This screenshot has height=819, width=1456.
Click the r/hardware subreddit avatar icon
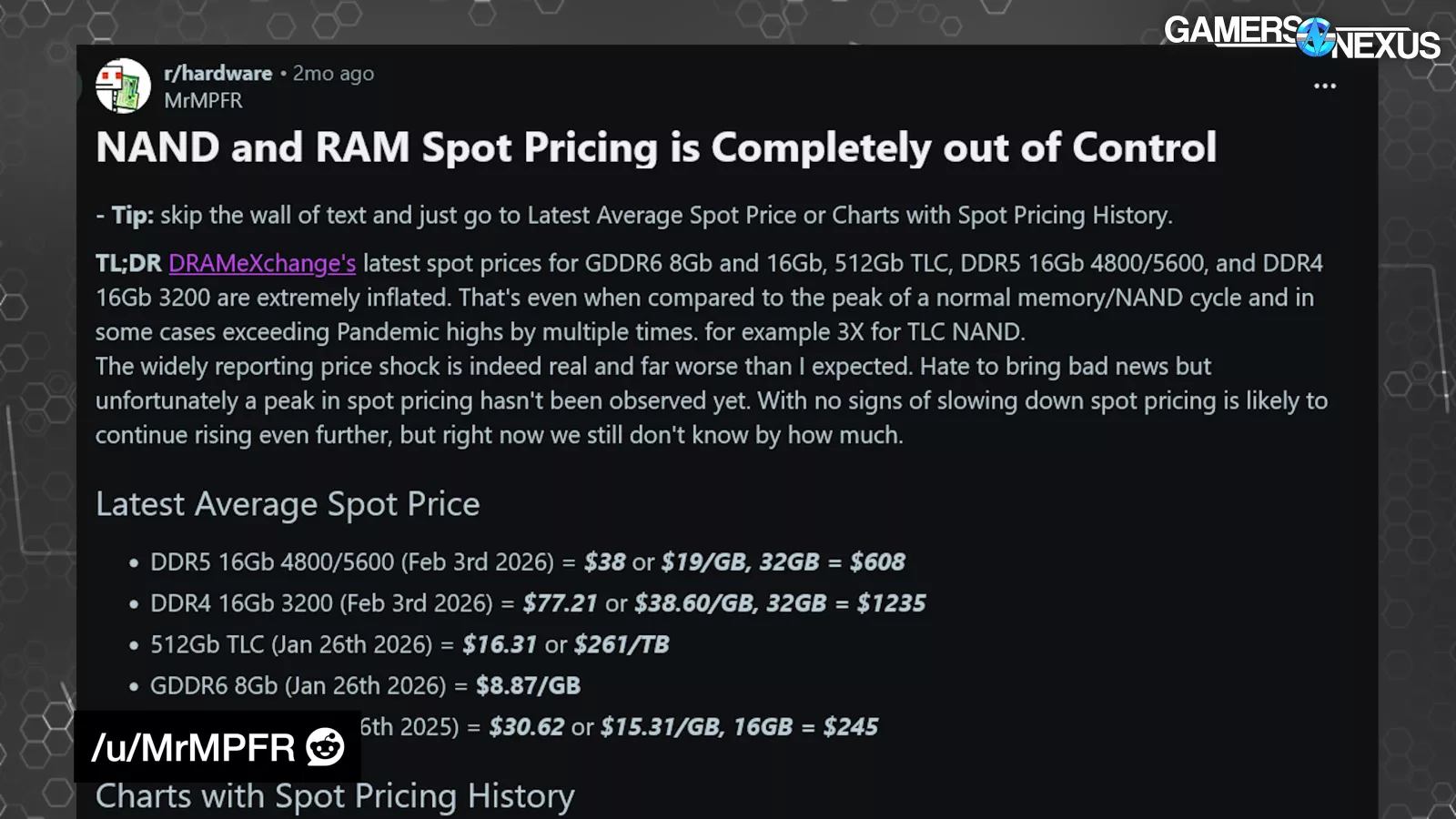(124, 86)
